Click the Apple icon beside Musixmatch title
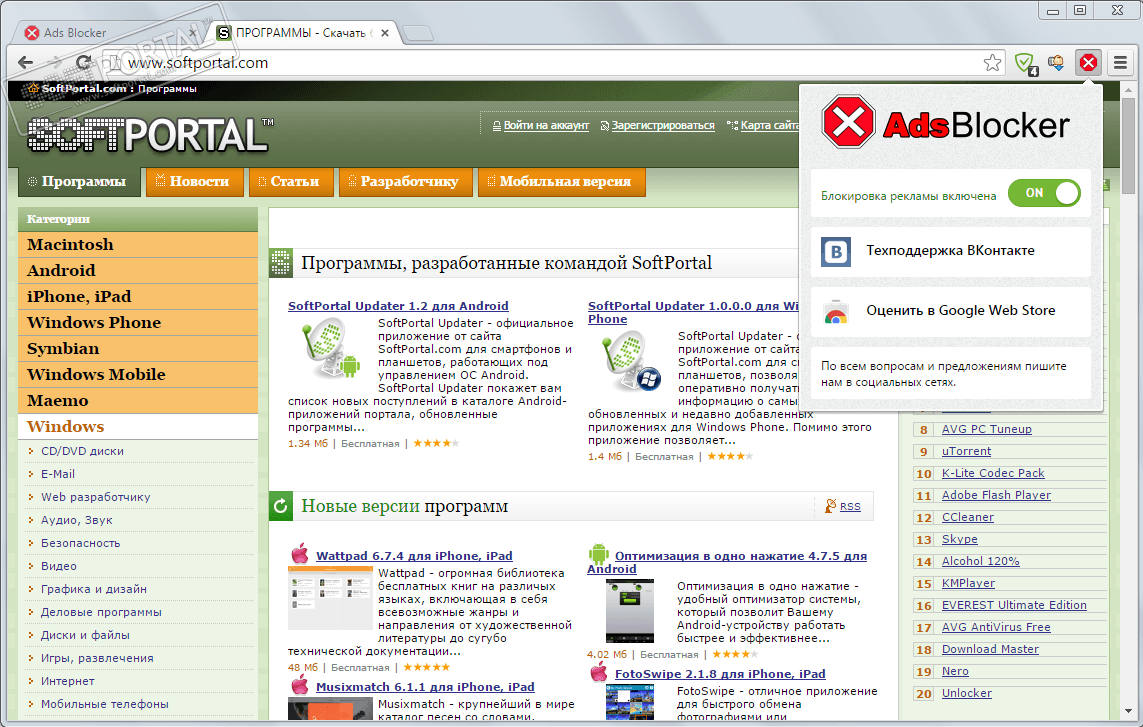Screen dimensions: 1143x727 [300, 685]
